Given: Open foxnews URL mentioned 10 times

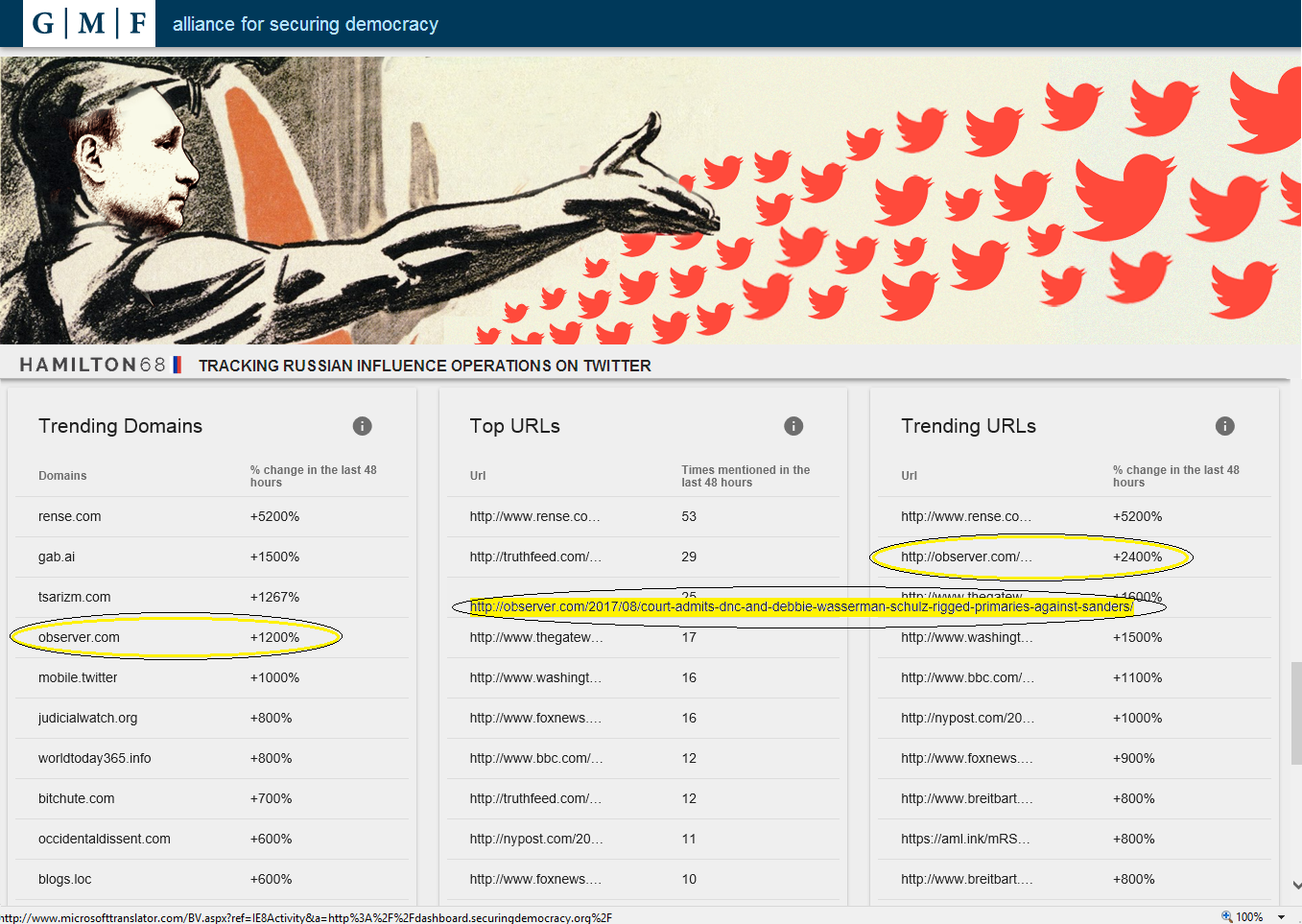Looking at the screenshot, I should tap(535, 879).
